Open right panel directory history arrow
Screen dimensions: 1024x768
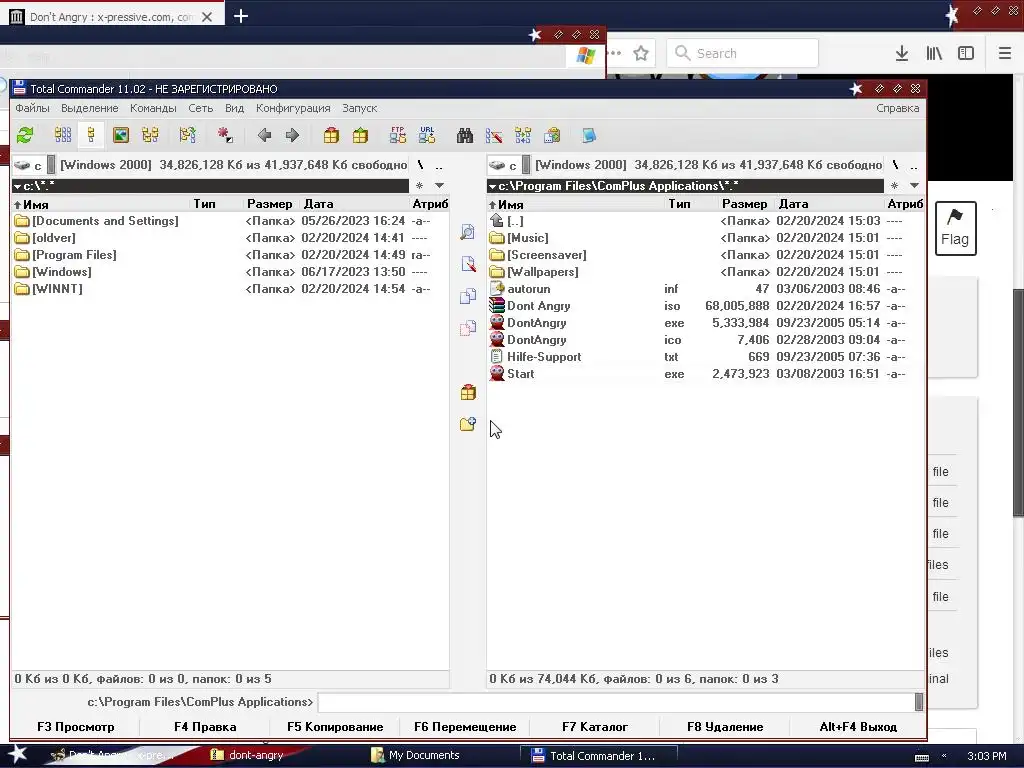click(914, 185)
